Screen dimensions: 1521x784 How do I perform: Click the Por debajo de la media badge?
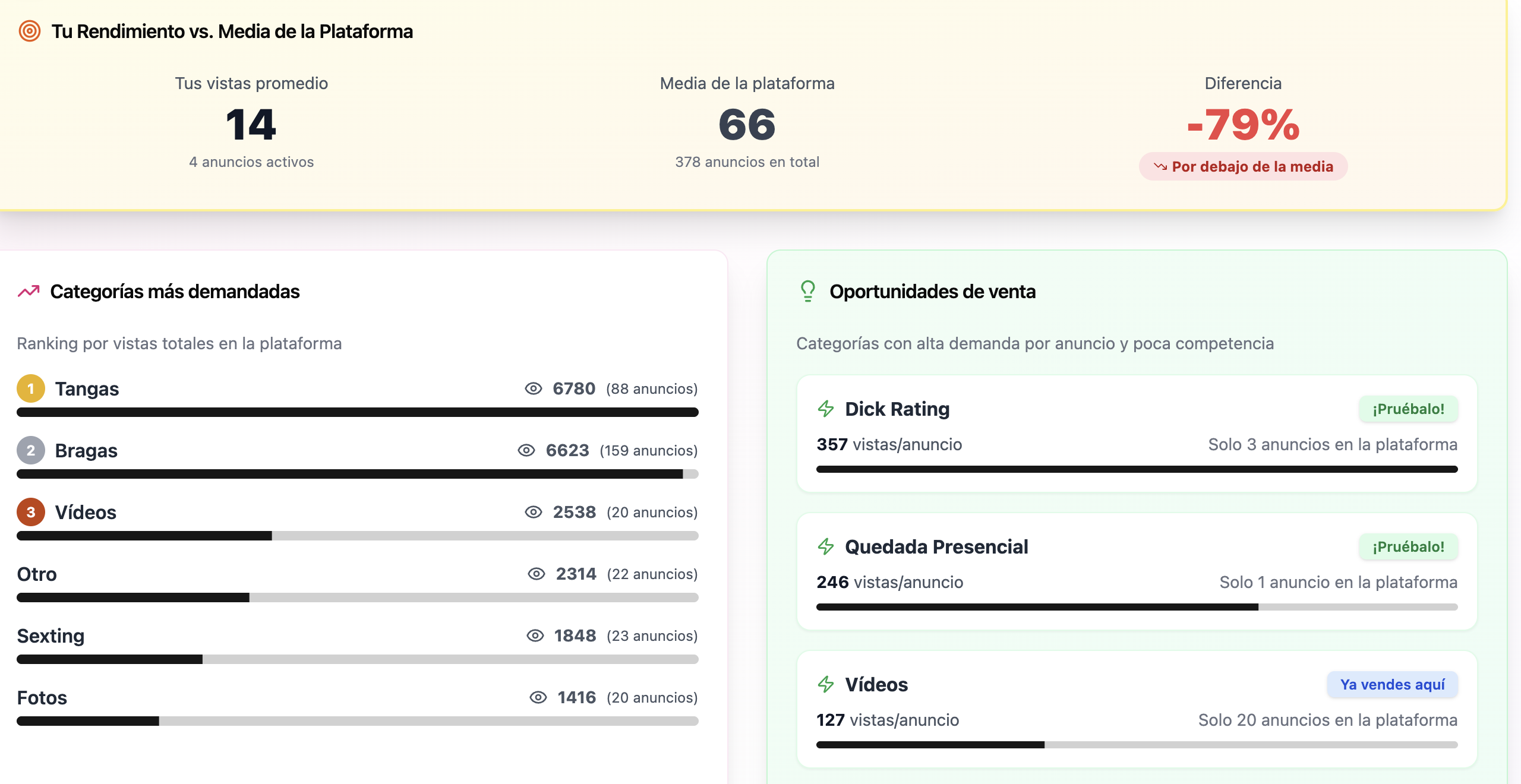[1243, 166]
